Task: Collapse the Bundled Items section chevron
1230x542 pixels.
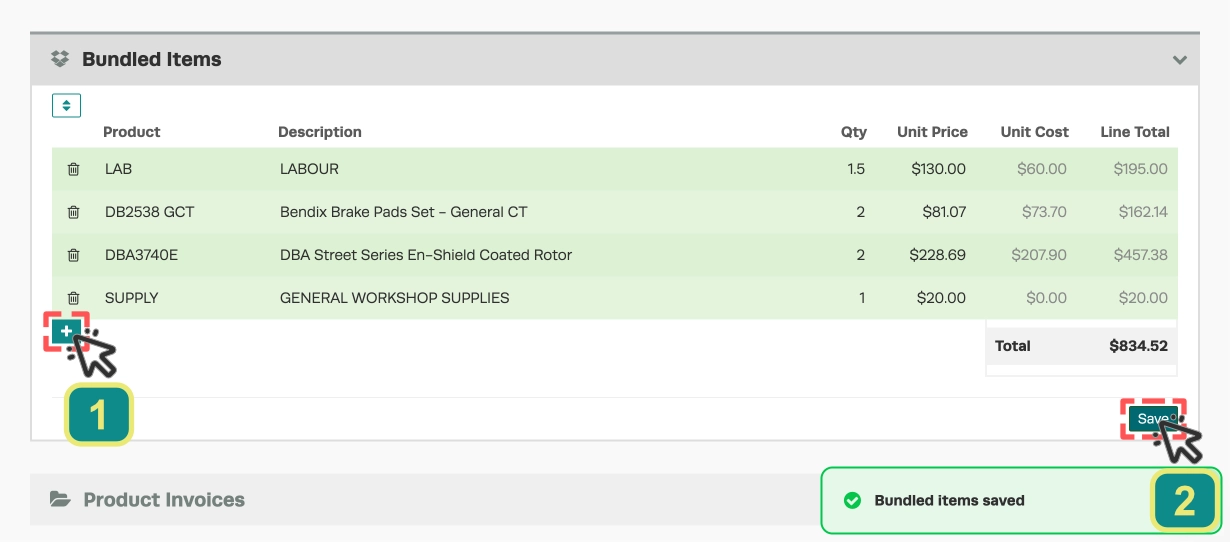Action: coord(1180,60)
